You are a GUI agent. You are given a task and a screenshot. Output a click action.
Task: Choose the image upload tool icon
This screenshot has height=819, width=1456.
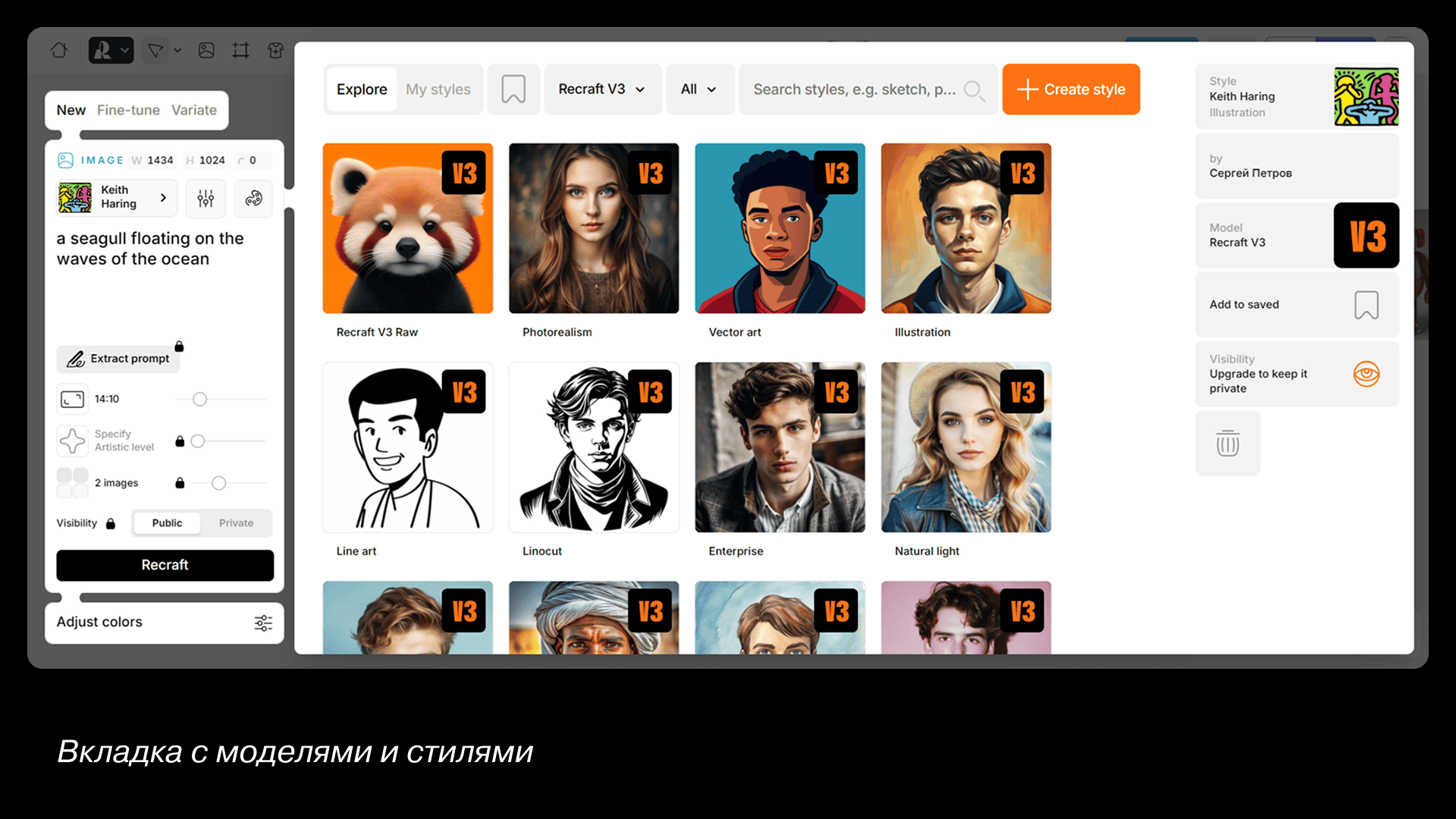coord(206,51)
